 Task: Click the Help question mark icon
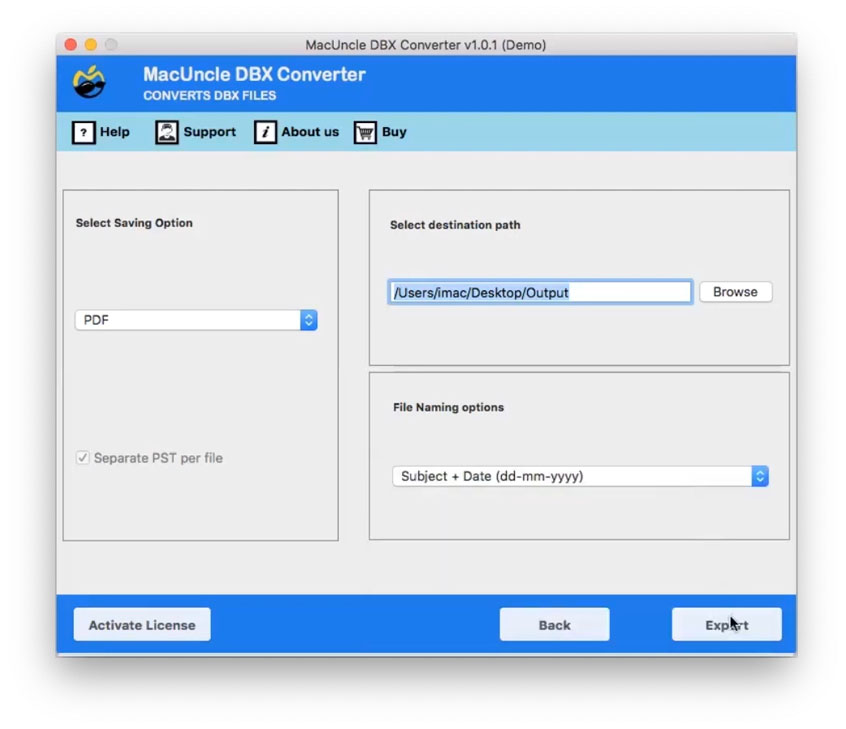tap(83, 131)
